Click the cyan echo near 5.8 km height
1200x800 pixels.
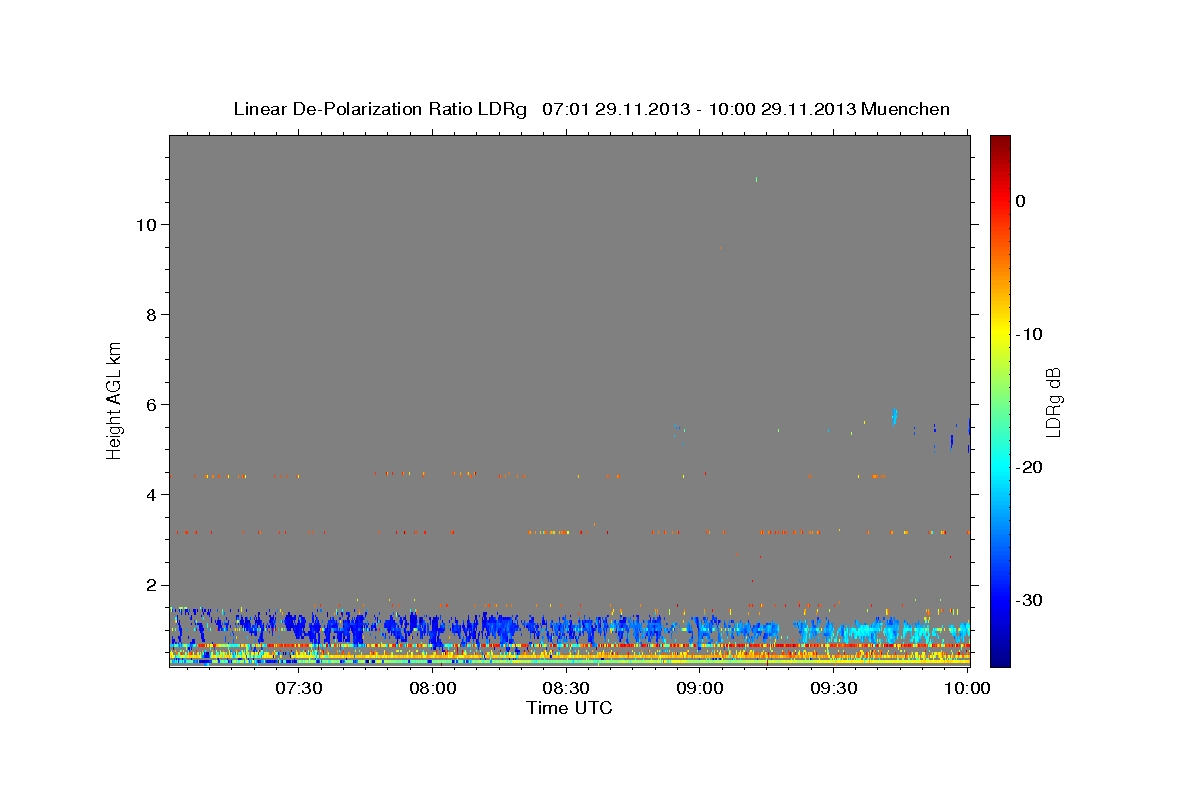[x=894, y=414]
